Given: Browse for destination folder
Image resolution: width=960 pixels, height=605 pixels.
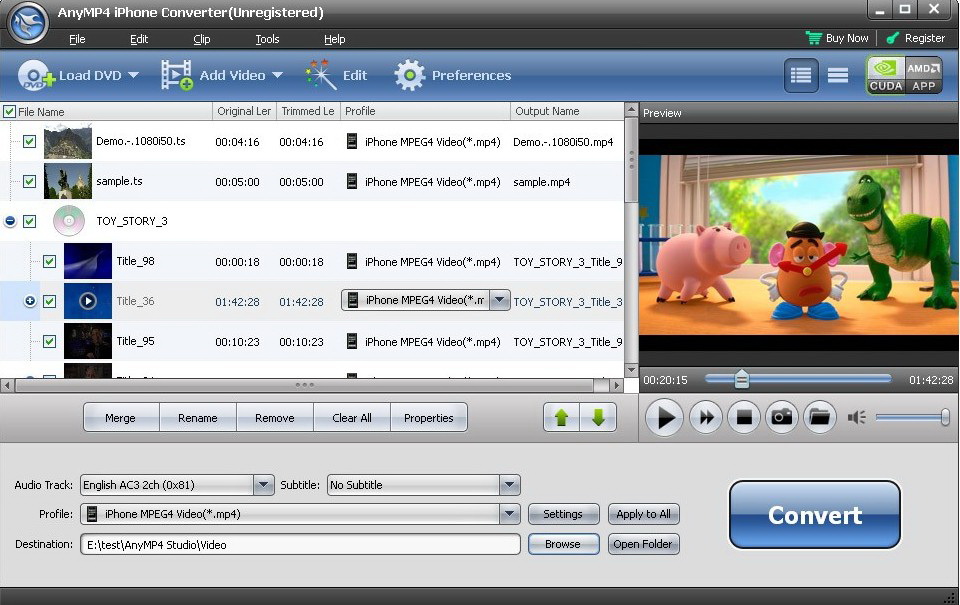Looking at the screenshot, I should [x=563, y=544].
